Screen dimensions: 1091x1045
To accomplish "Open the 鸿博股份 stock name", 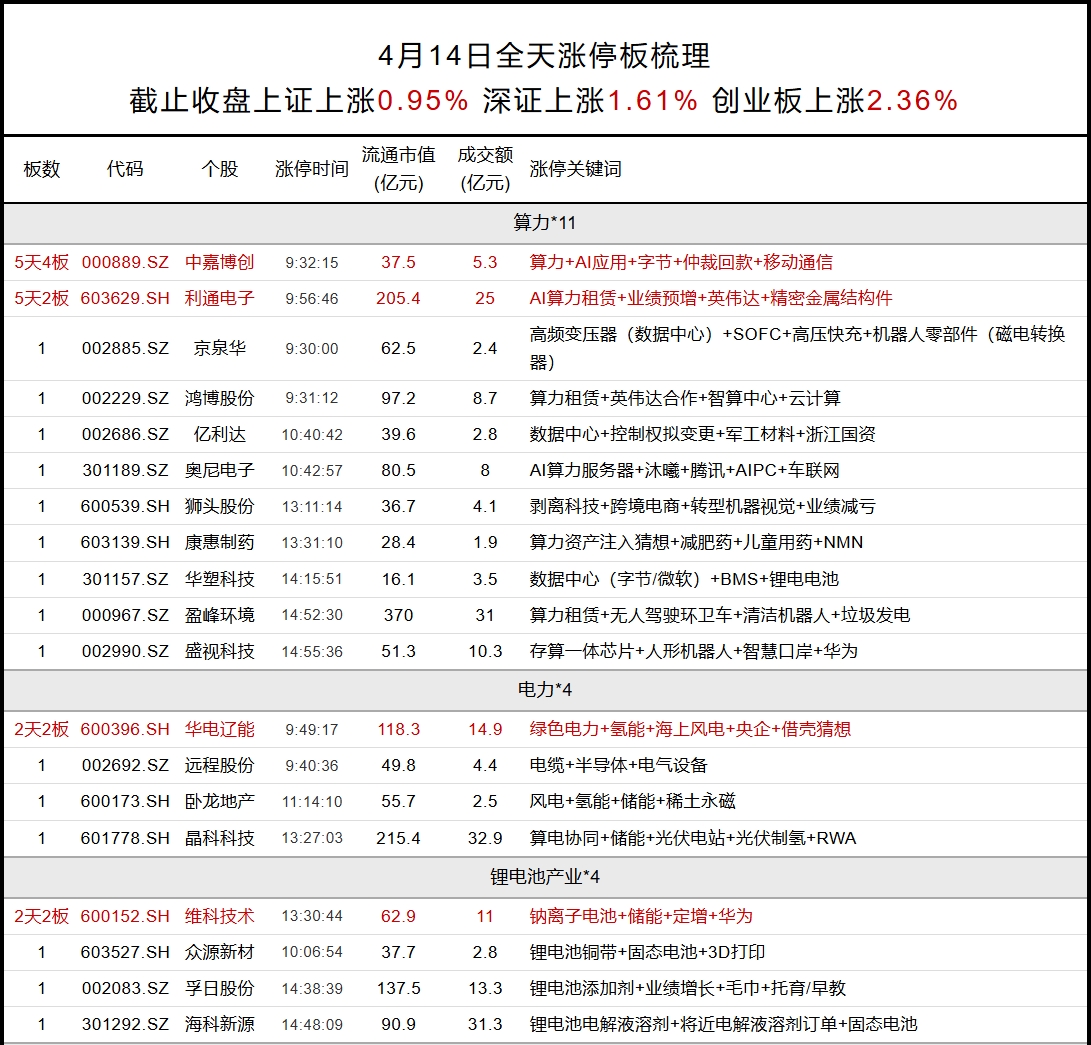I will pos(220,398).
